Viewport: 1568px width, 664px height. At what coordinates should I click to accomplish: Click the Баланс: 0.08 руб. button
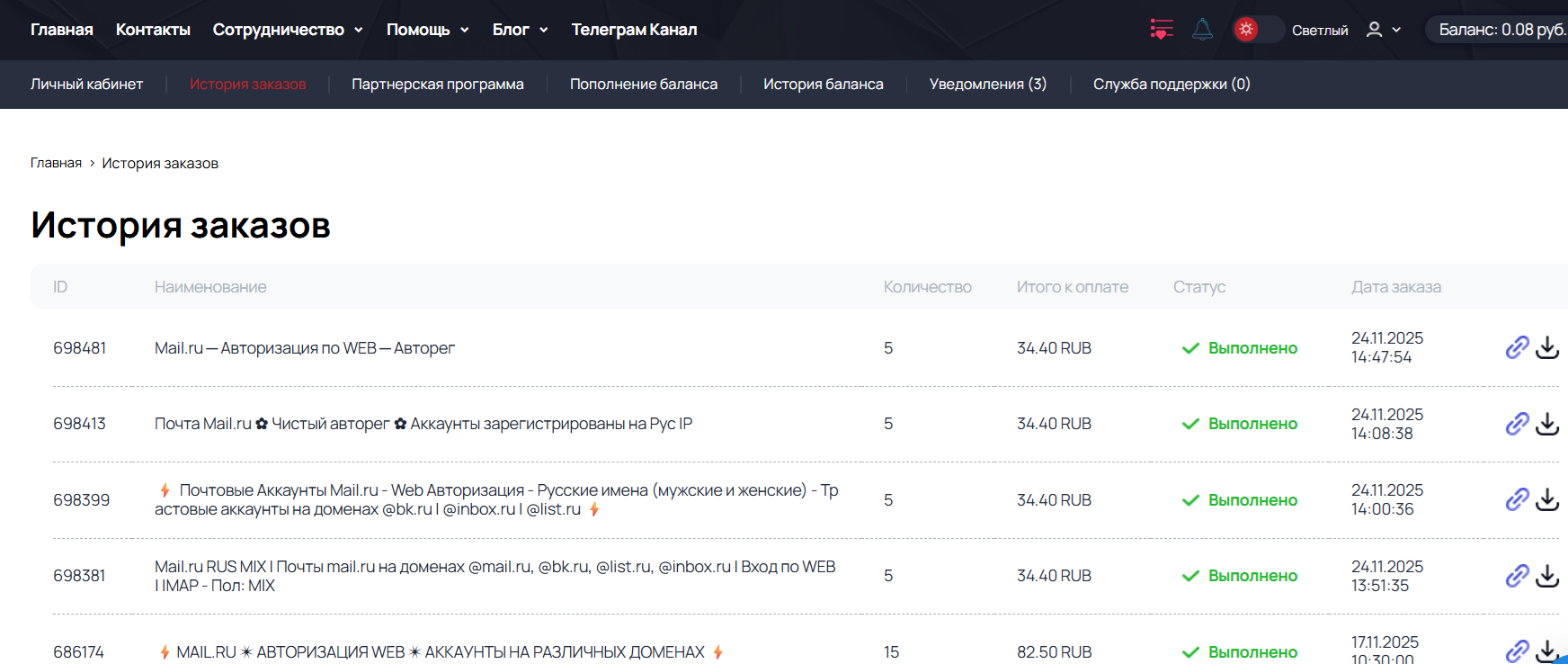click(x=1497, y=30)
